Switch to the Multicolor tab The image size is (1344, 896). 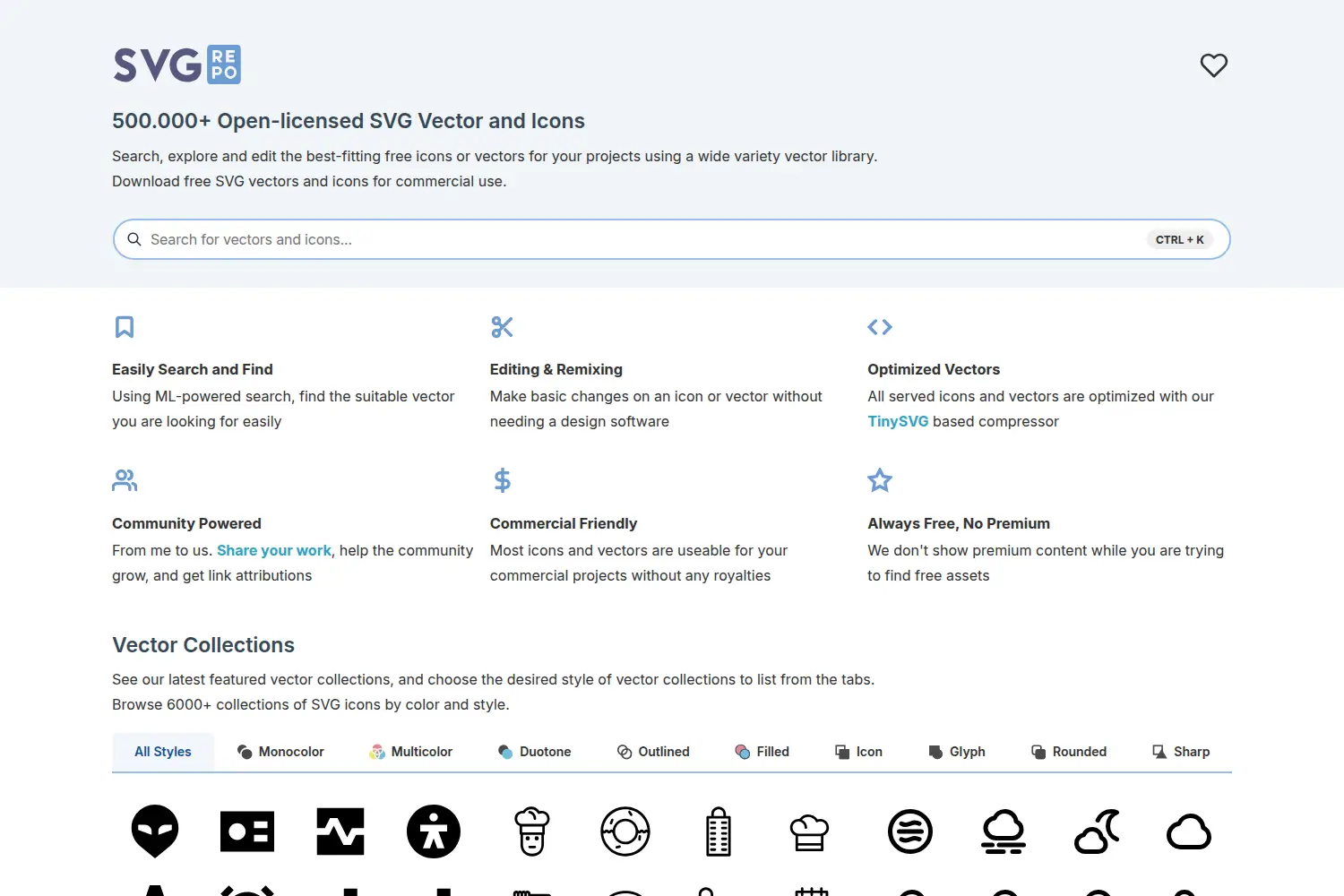[411, 752]
